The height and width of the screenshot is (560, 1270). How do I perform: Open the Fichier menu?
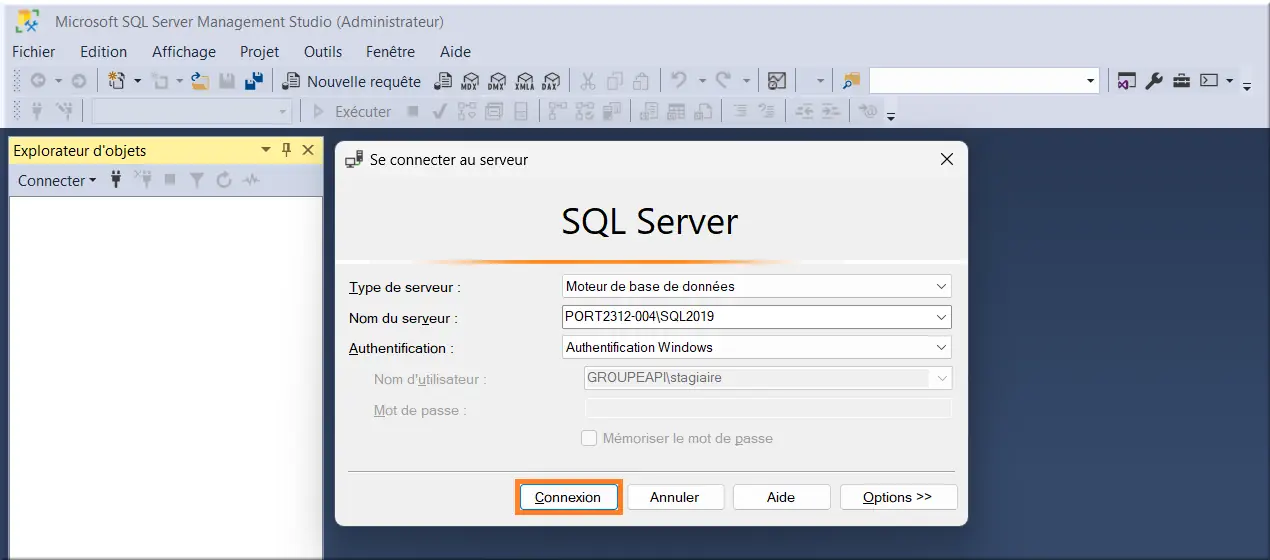coord(34,52)
